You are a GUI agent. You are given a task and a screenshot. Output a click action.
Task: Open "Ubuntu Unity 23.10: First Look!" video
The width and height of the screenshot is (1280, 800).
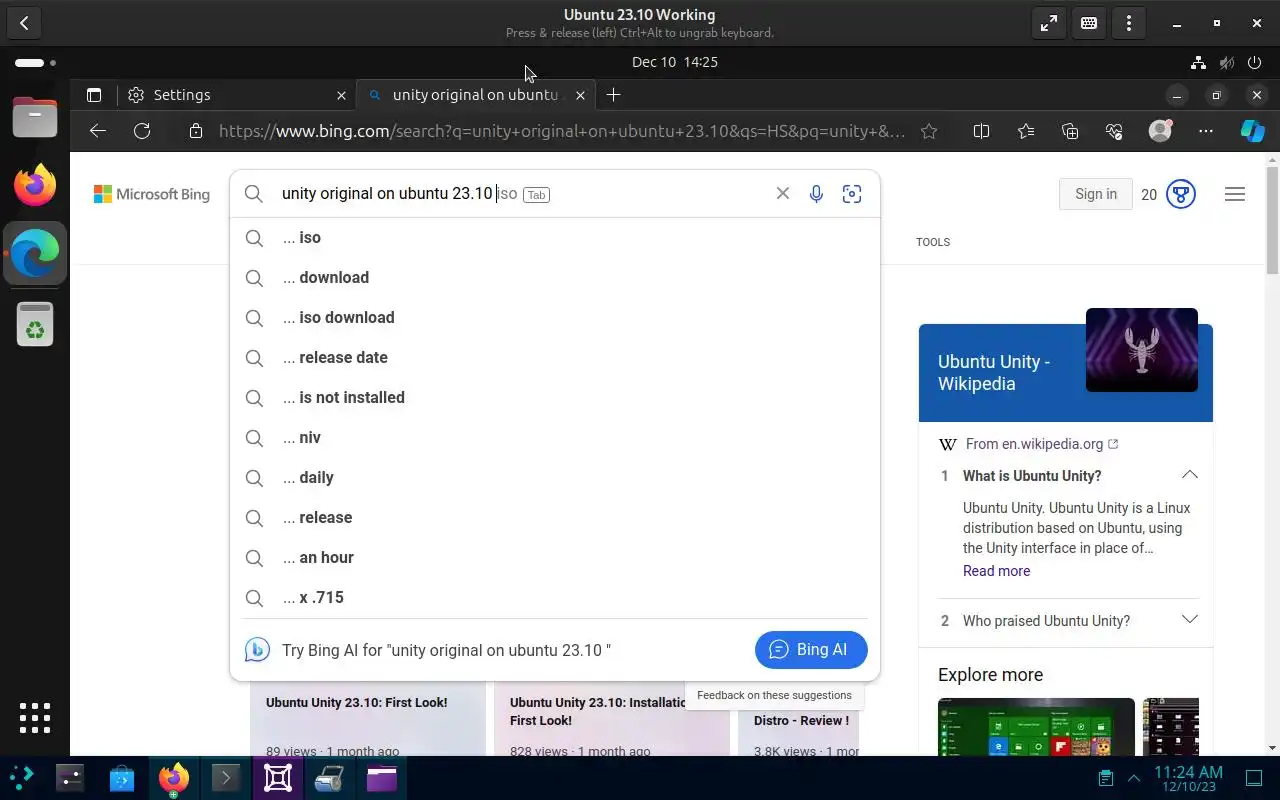coord(356,703)
